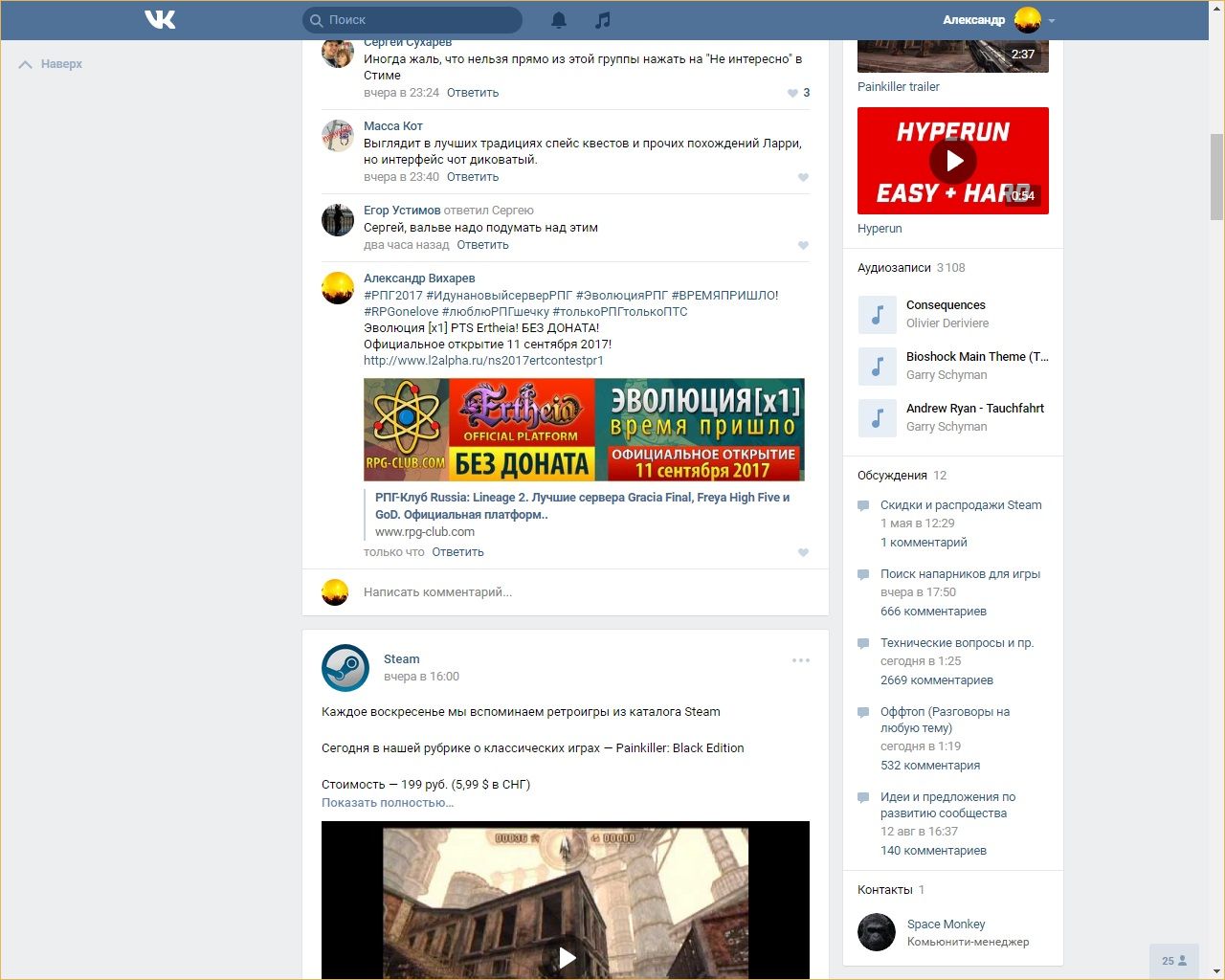Image resolution: width=1225 pixels, height=980 pixels.
Task: Play the Hyperun video
Action: click(x=953, y=161)
